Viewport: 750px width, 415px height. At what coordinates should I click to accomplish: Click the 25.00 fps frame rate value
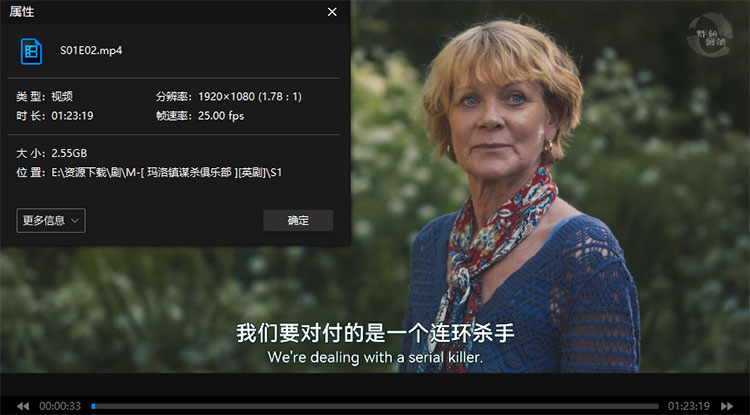coord(221,116)
